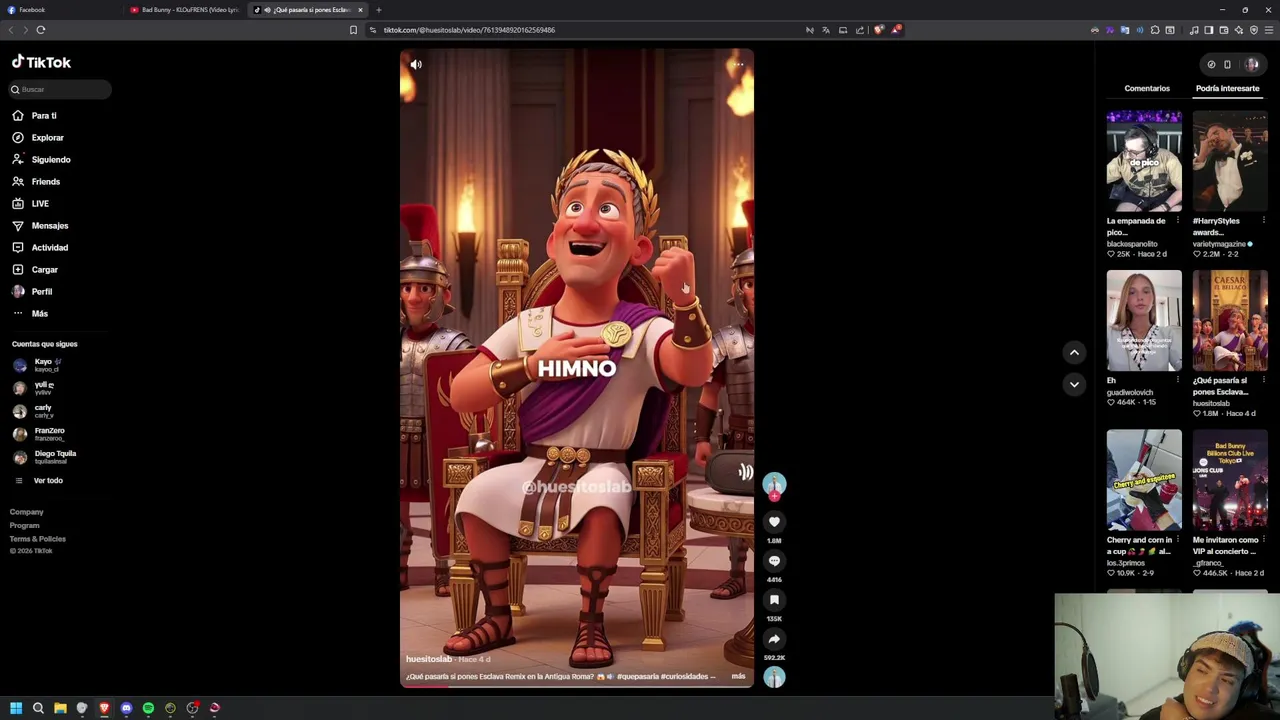The width and height of the screenshot is (1280, 720).
Task: Open Kayo's followed account
Action: [x=40, y=365]
